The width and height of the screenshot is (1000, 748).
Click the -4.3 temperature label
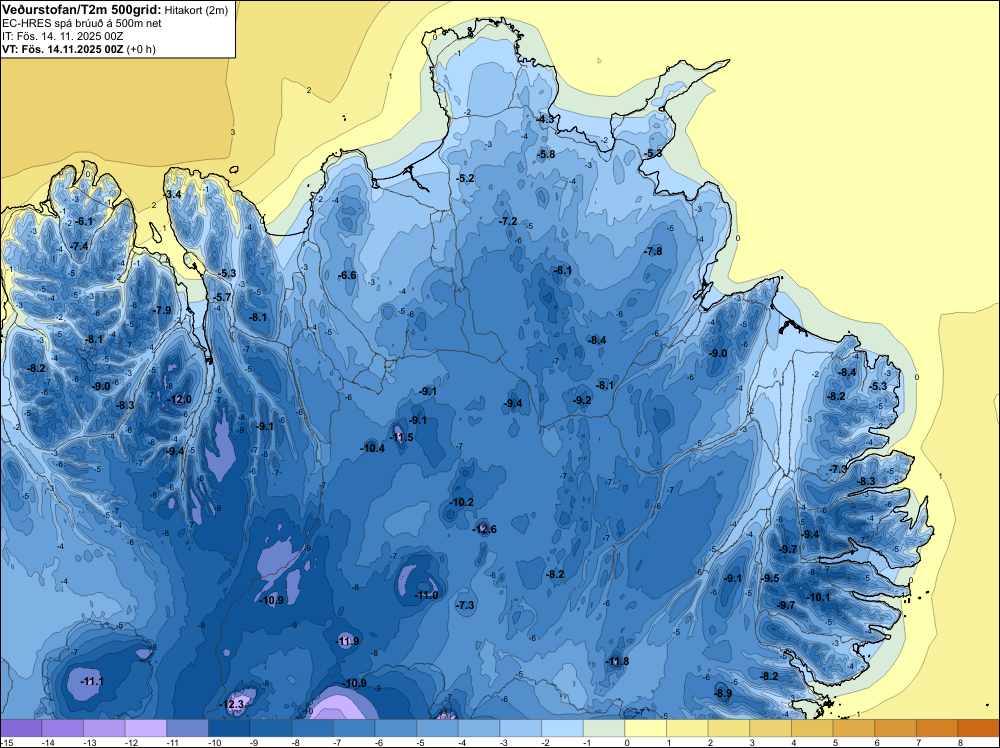tap(545, 119)
